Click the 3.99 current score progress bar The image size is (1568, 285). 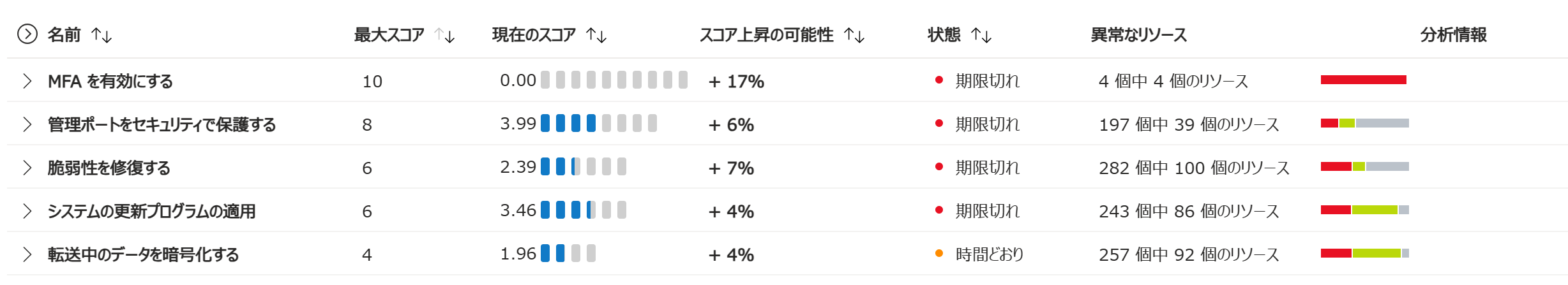click(x=599, y=123)
